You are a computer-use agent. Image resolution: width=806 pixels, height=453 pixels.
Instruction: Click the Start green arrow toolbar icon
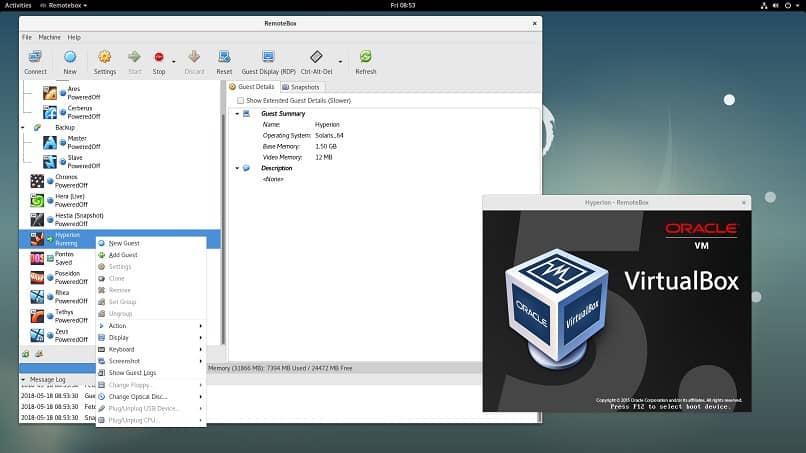135,57
